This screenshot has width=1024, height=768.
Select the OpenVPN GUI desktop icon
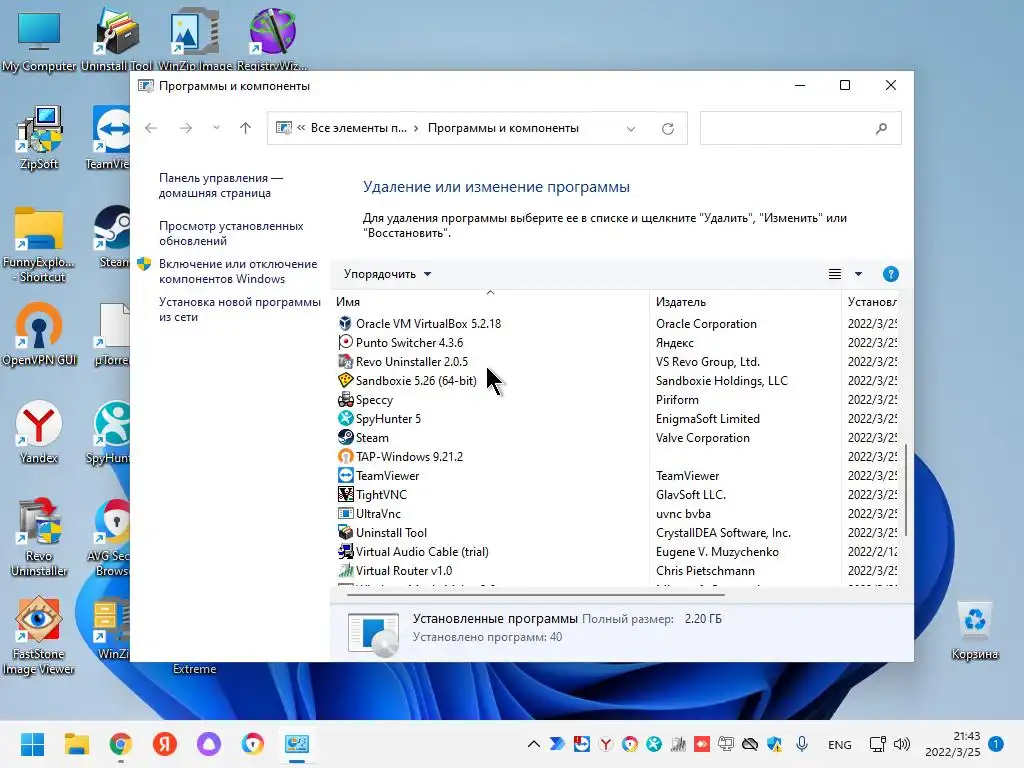[39, 334]
